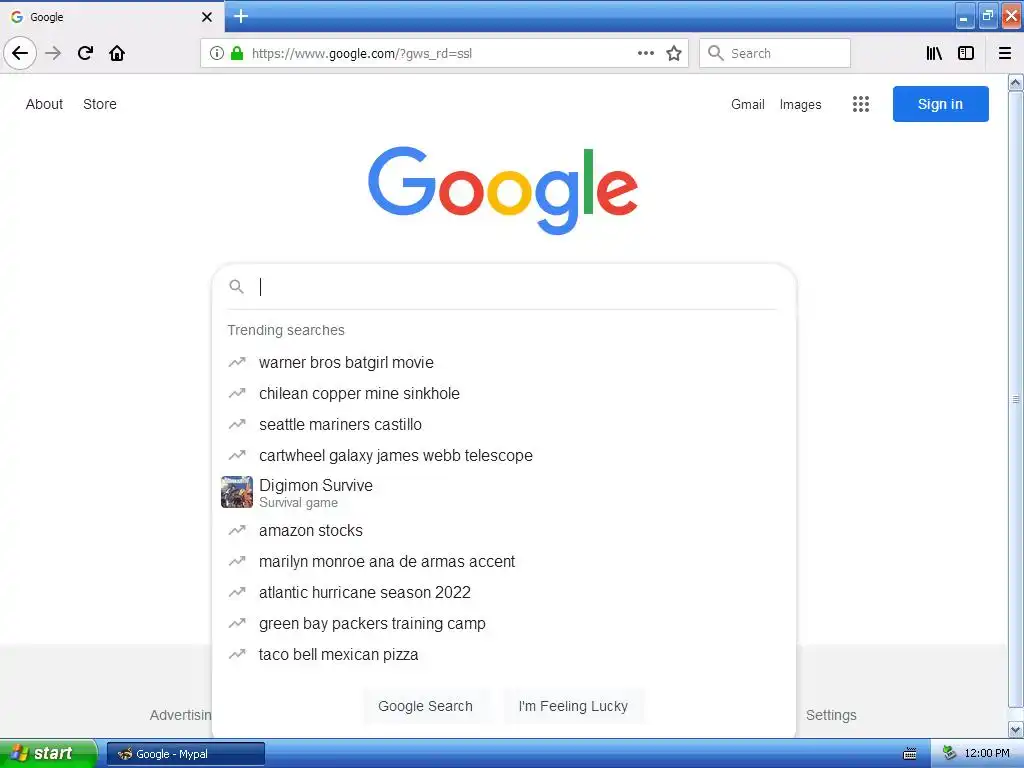Image resolution: width=1024 pixels, height=768 pixels.
Task: Show site information icon in address bar
Action: [x=217, y=53]
